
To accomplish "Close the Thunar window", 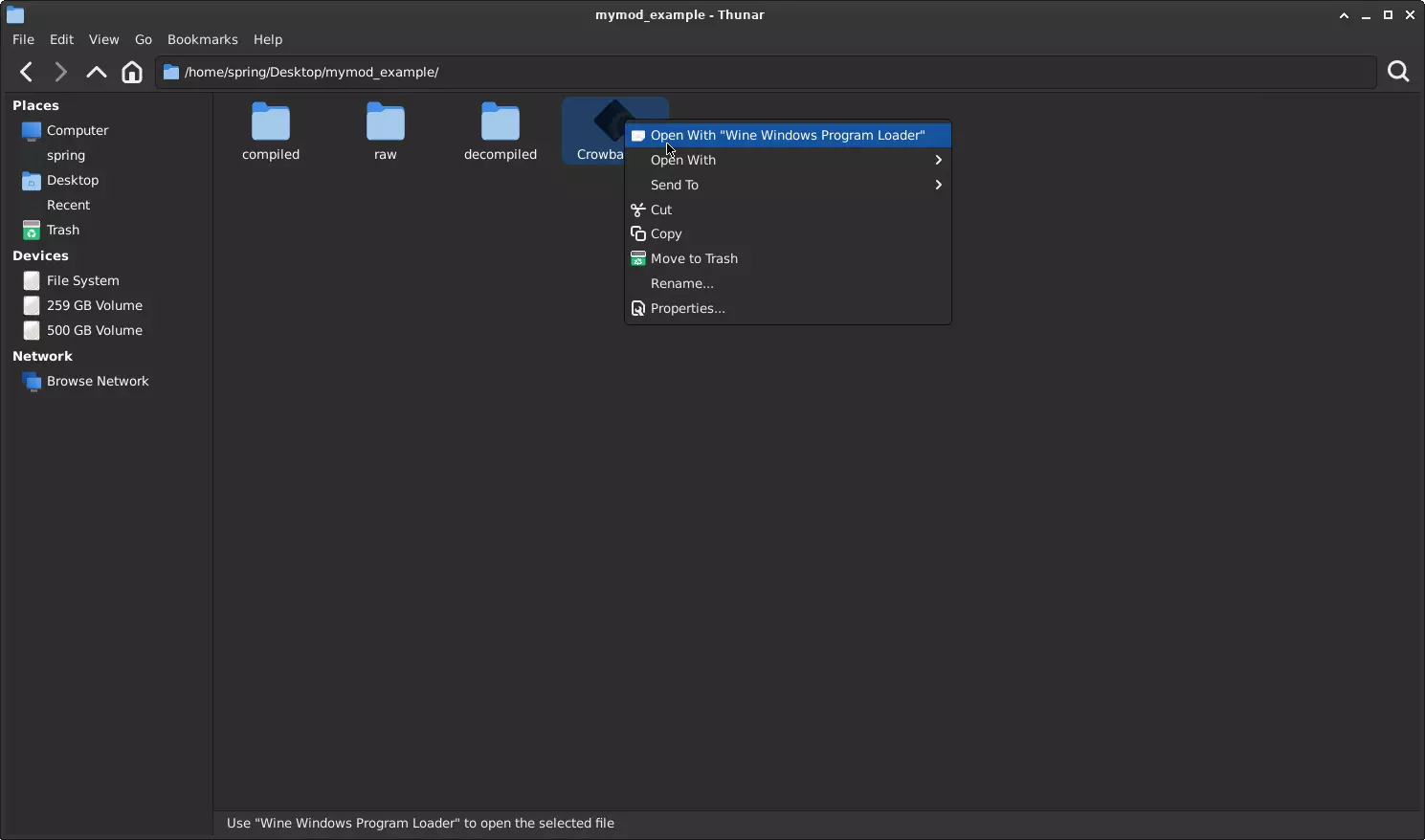I will click(x=1410, y=15).
